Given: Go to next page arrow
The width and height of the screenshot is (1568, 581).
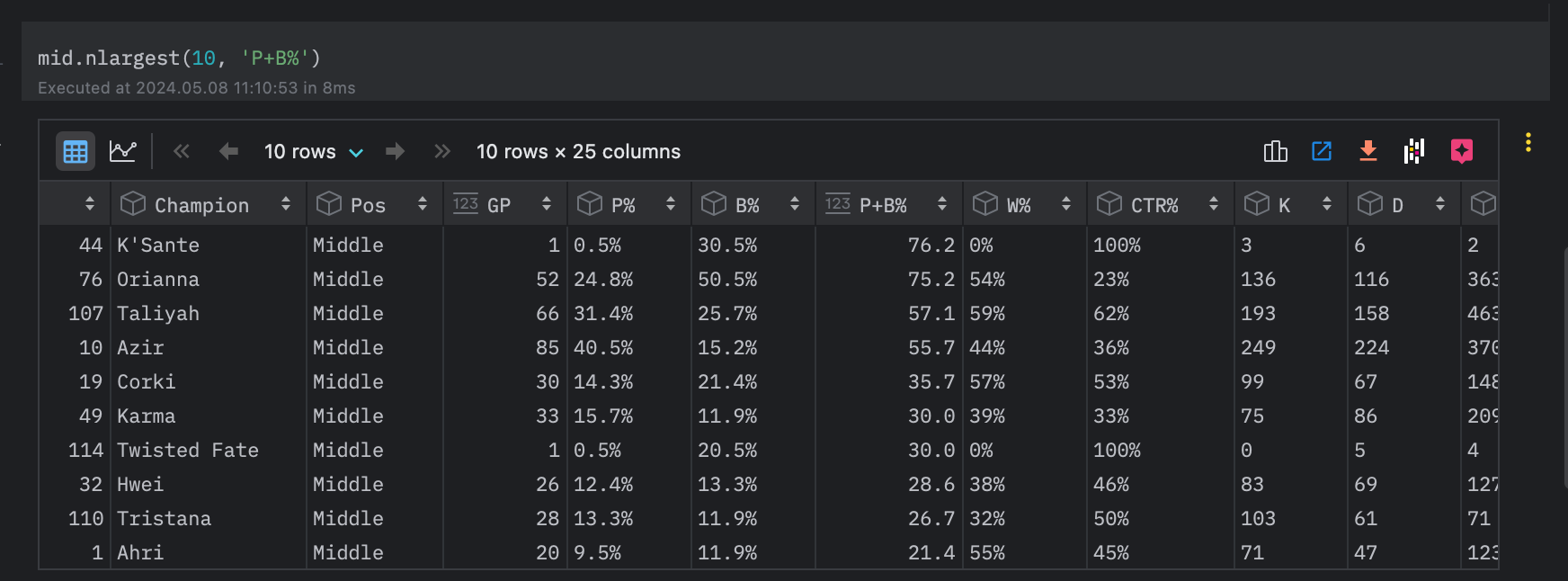Looking at the screenshot, I should pos(395,151).
